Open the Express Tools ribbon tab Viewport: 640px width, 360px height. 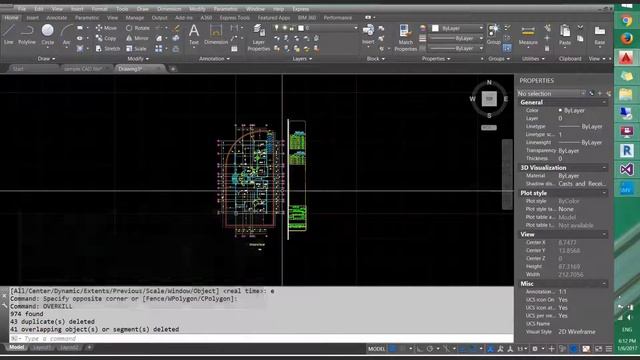234,18
